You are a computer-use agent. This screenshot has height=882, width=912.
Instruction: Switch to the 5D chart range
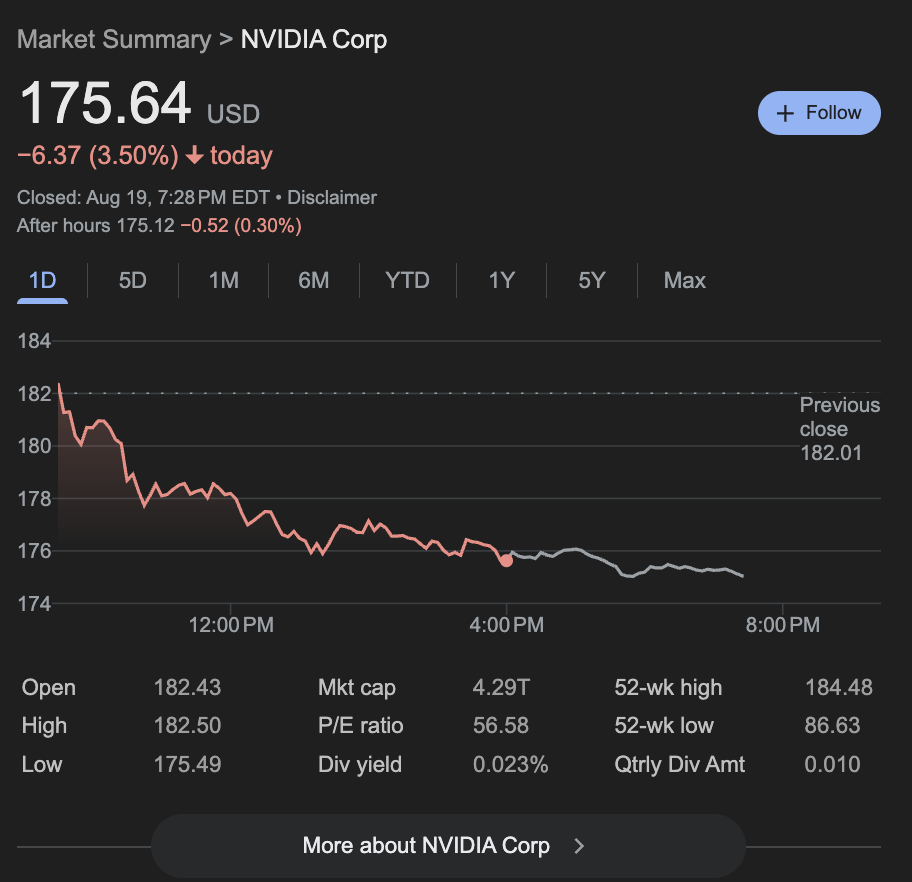[x=132, y=281]
